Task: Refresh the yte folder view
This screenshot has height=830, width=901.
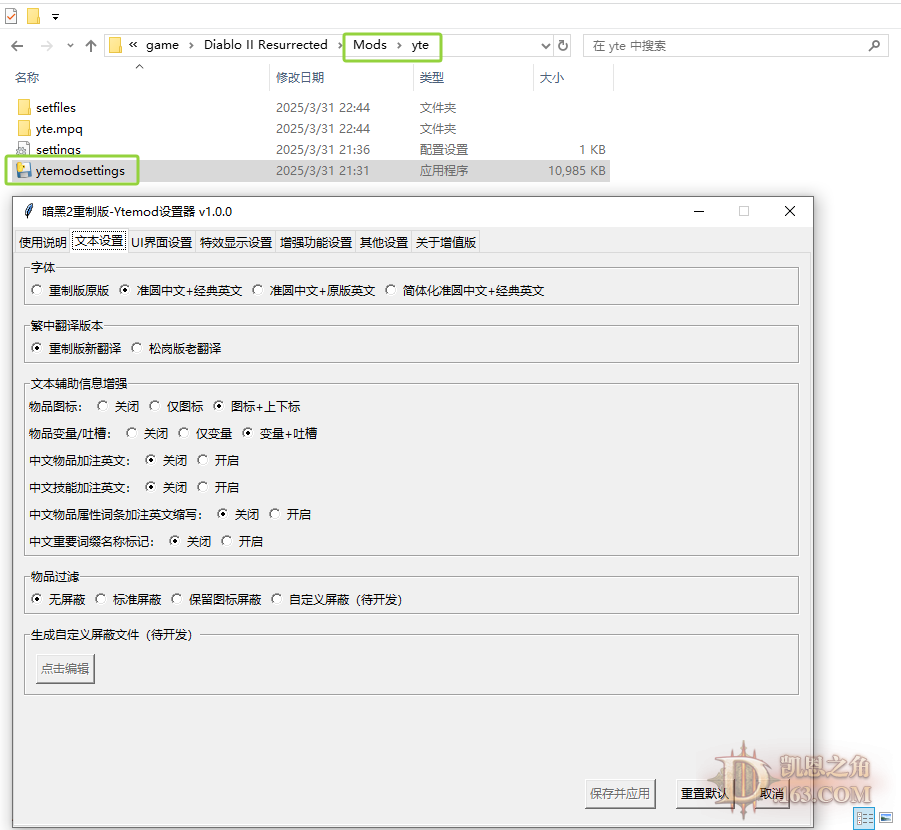Action: 563,45
